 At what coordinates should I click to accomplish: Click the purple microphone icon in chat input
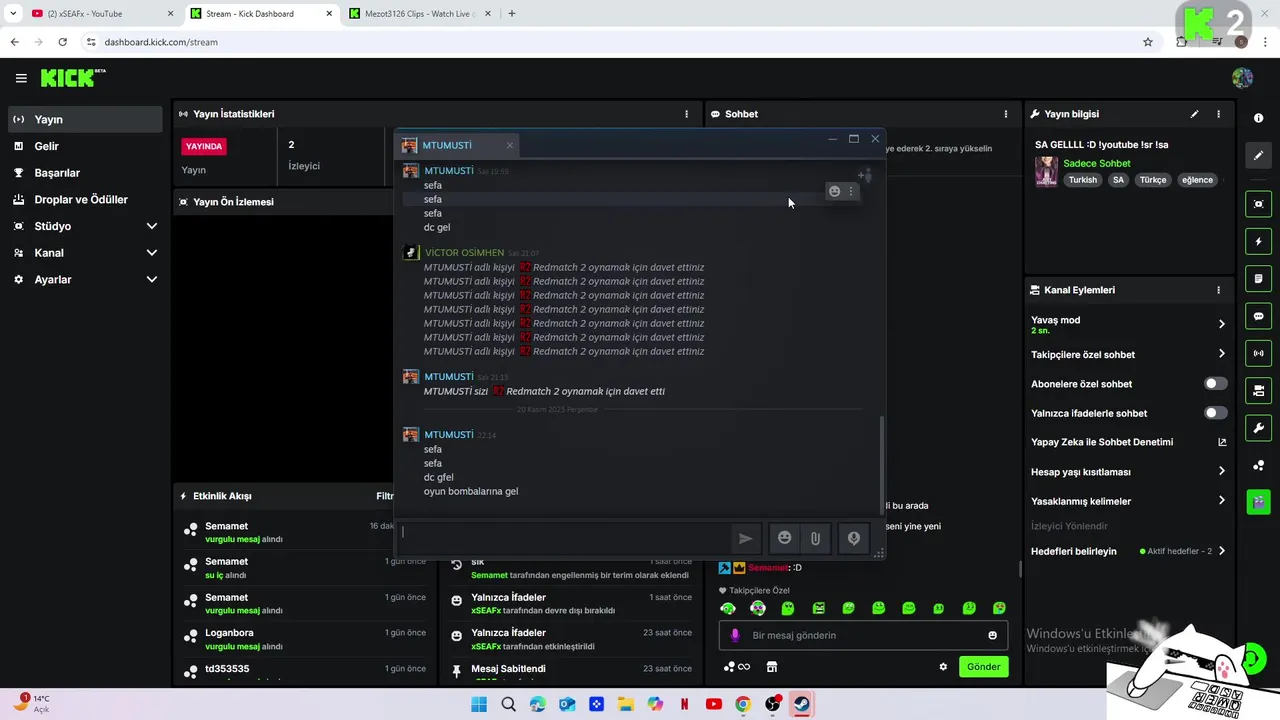click(x=735, y=635)
